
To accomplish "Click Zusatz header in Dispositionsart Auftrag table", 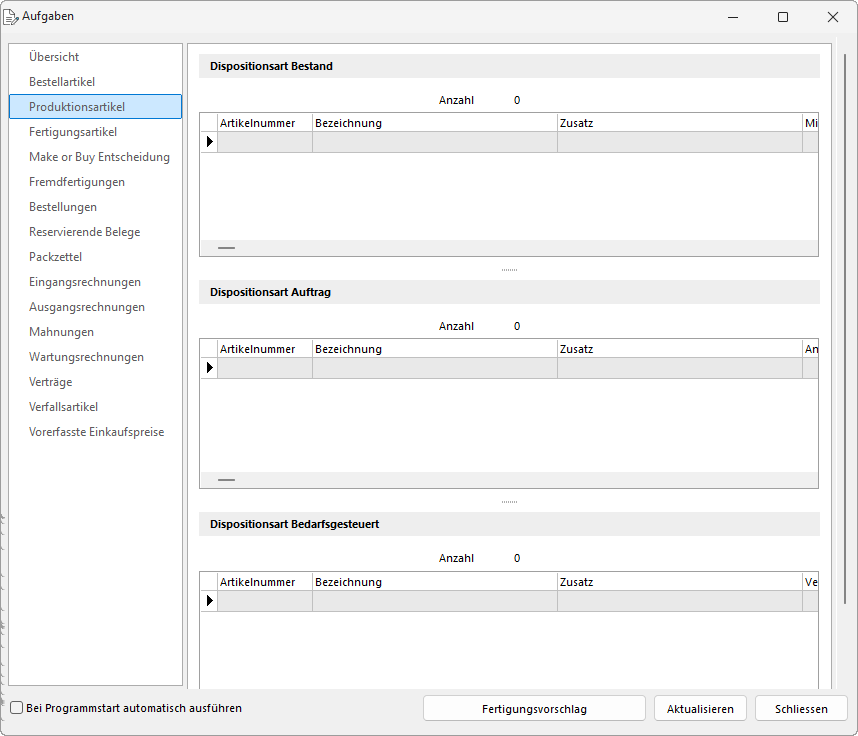I will coord(680,349).
